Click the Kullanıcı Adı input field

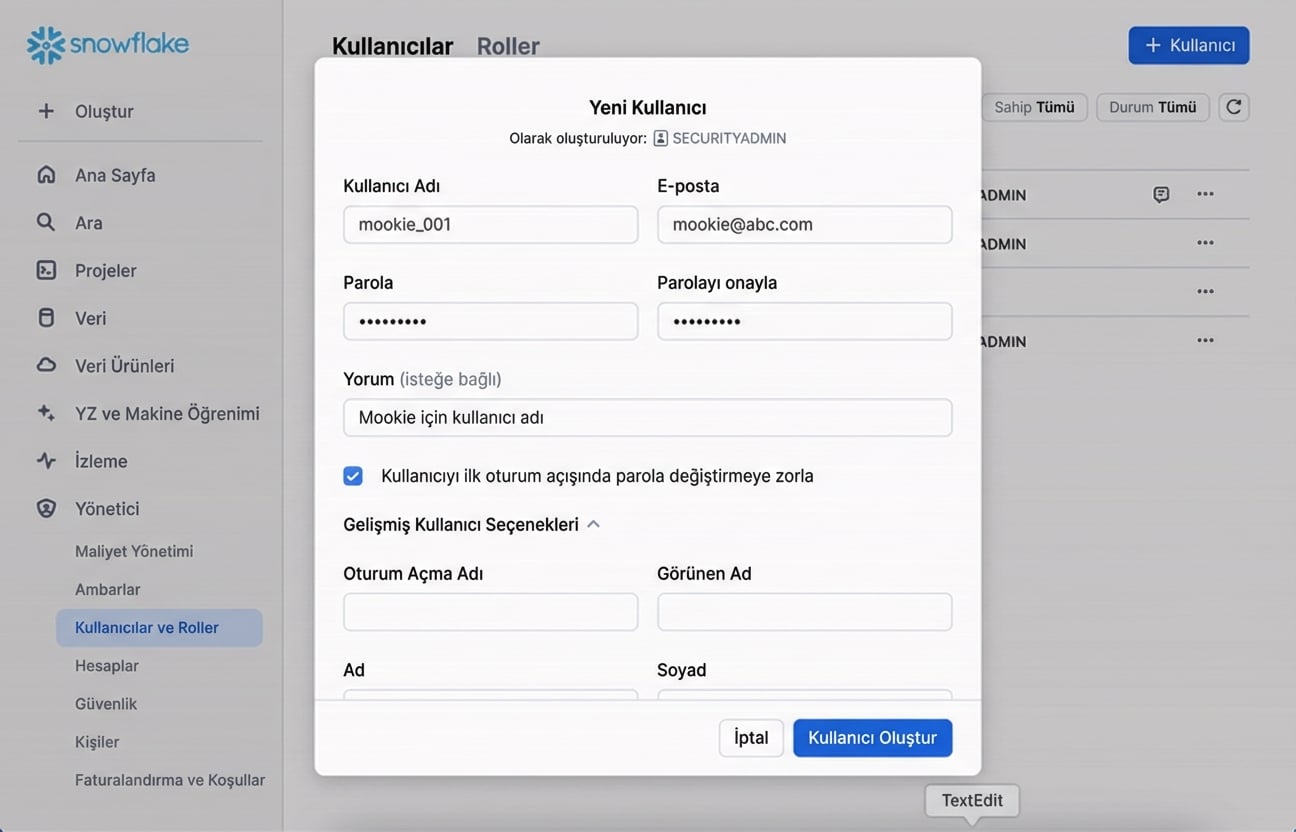click(x=490, y=224)
